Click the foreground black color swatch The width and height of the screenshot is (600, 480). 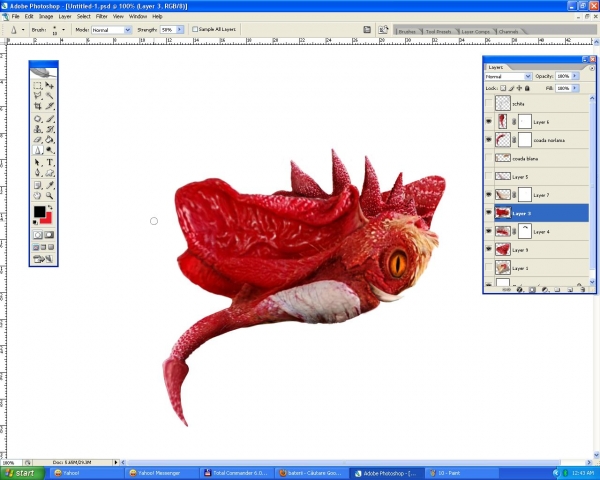pos(39,212)
